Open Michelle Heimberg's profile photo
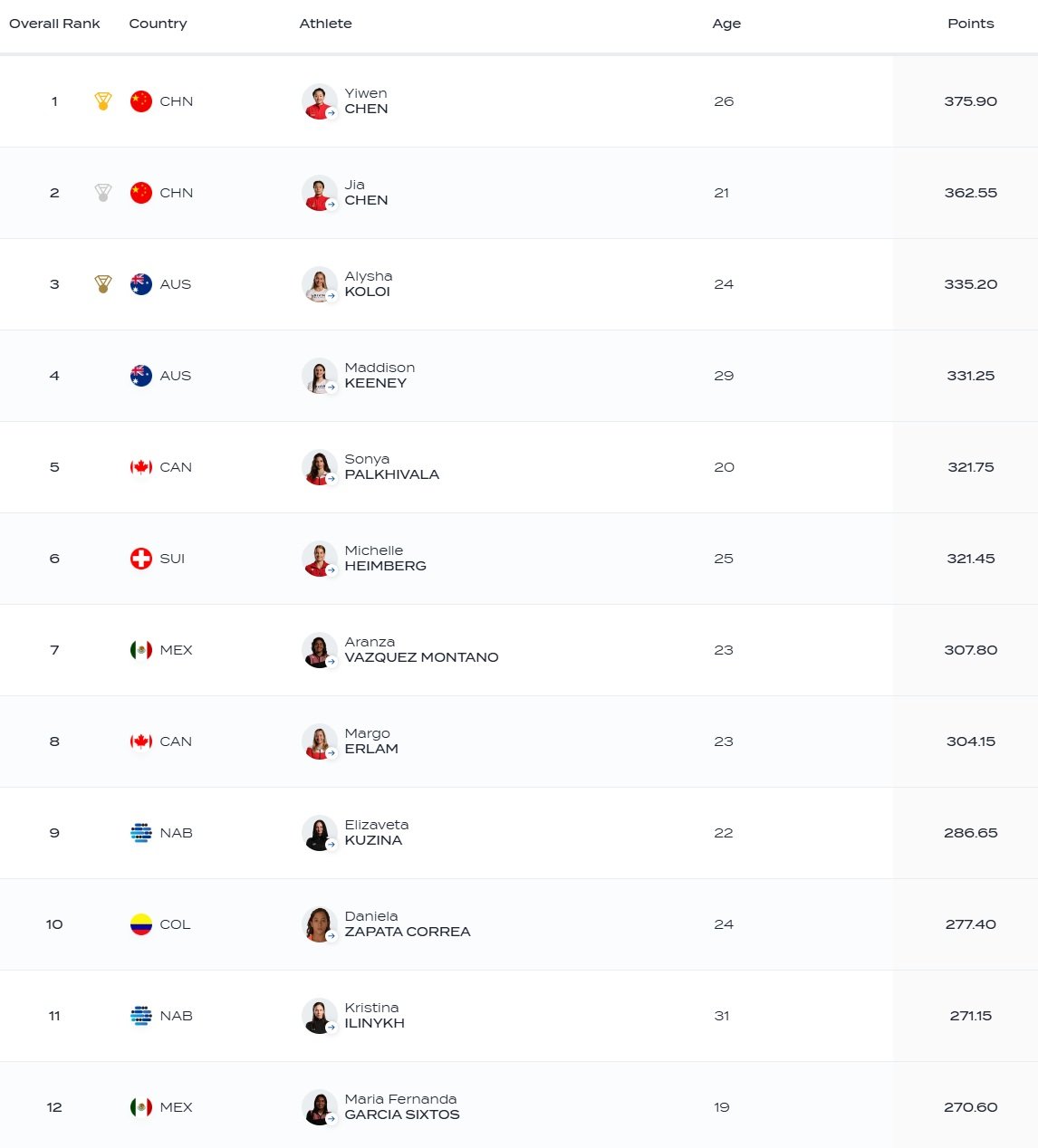 click(x=319, y=559)
